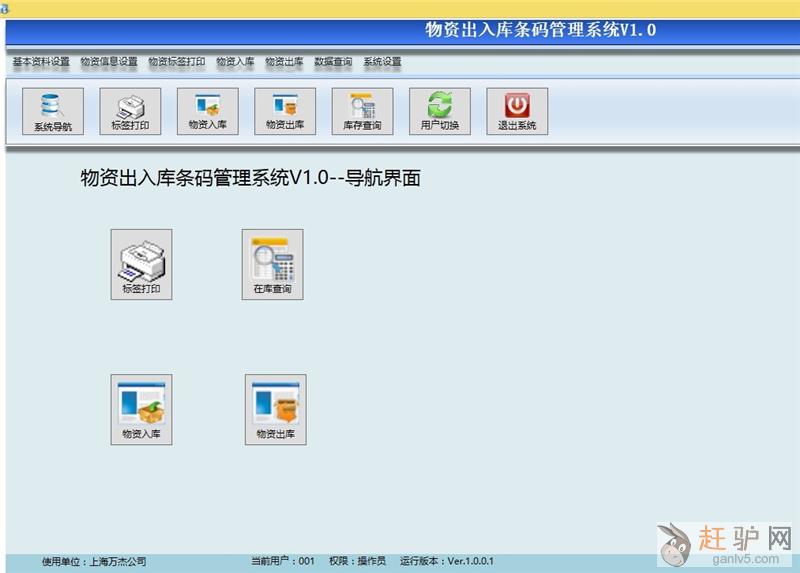The image size is (800, 573).
Task: Click the 库存查询 toolbar icon
Action: [362, 111]
